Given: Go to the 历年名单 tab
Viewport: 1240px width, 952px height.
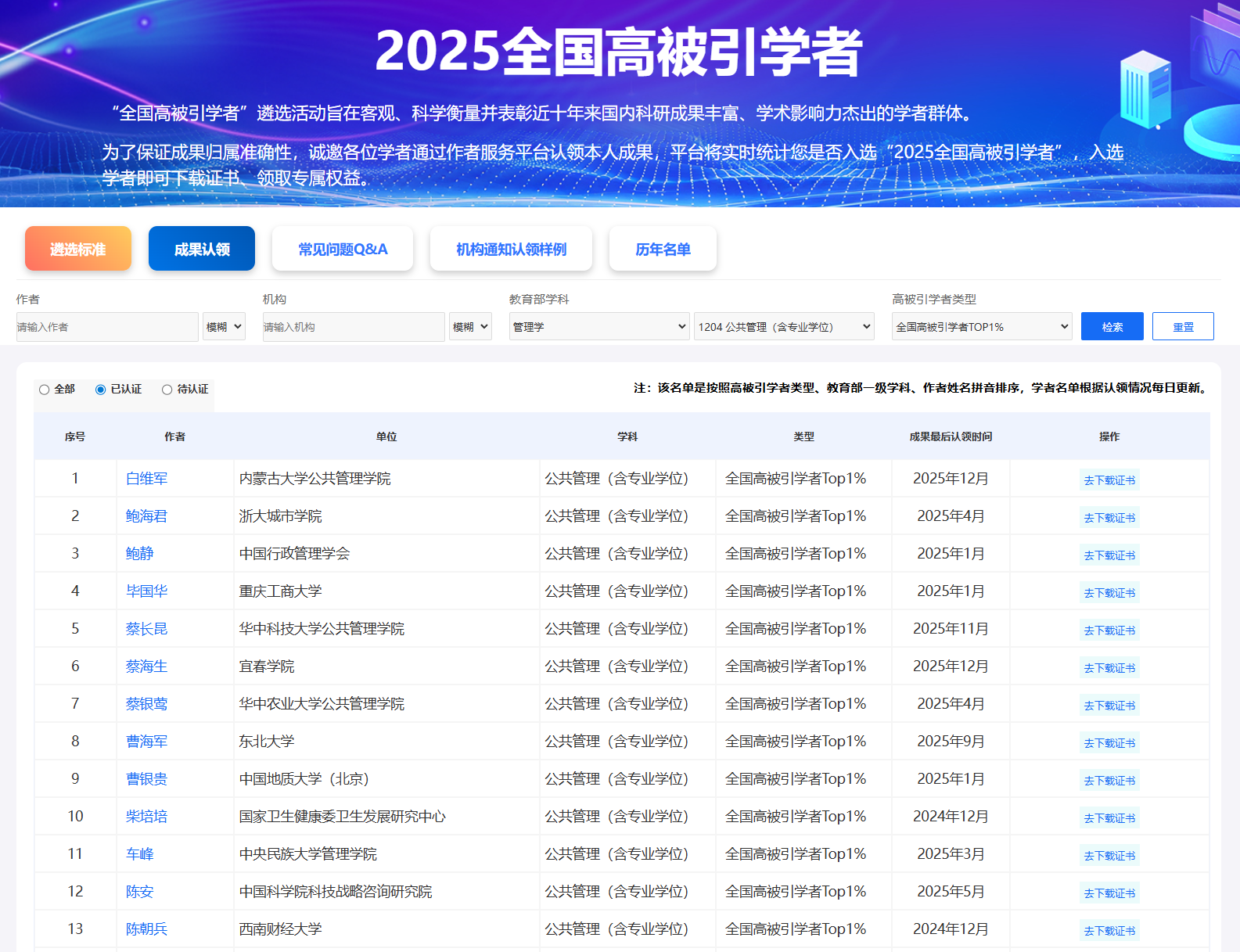Looking at the screenshot, I should [x=663, y=249].
